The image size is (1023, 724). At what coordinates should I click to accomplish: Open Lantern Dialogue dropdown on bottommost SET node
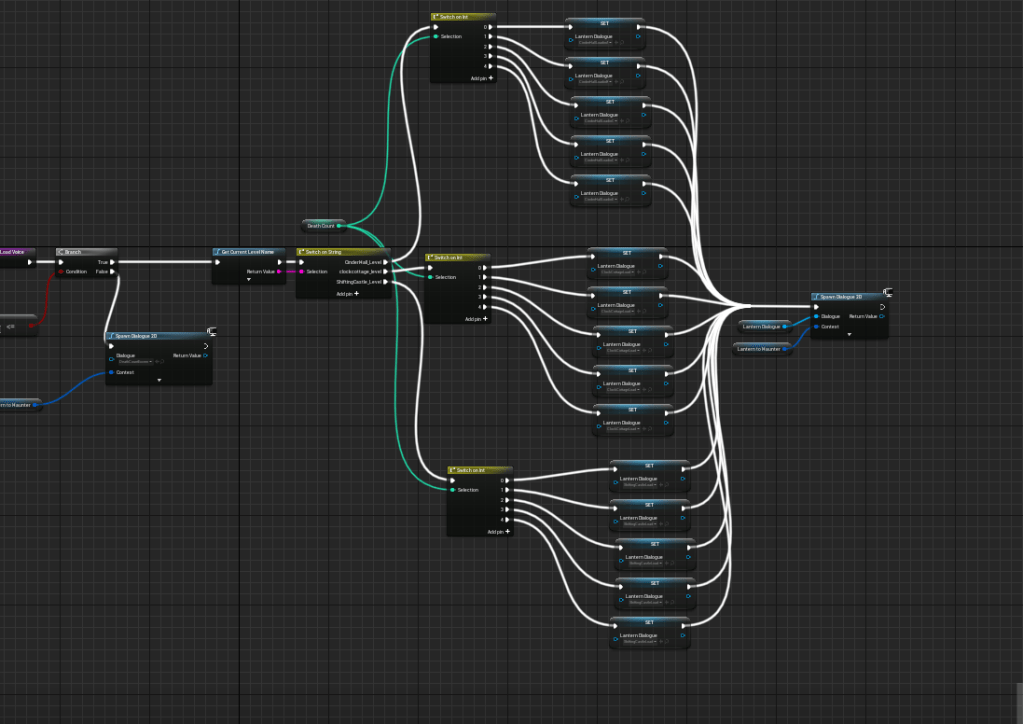tap(642, 642)
